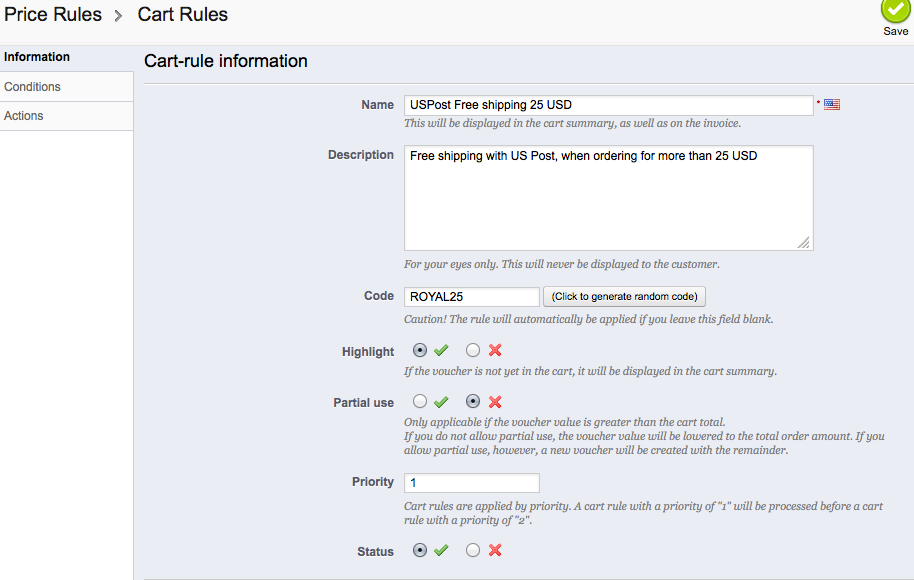Click the Priority input field
Viewport: 914px width, 580px height.
471,483
